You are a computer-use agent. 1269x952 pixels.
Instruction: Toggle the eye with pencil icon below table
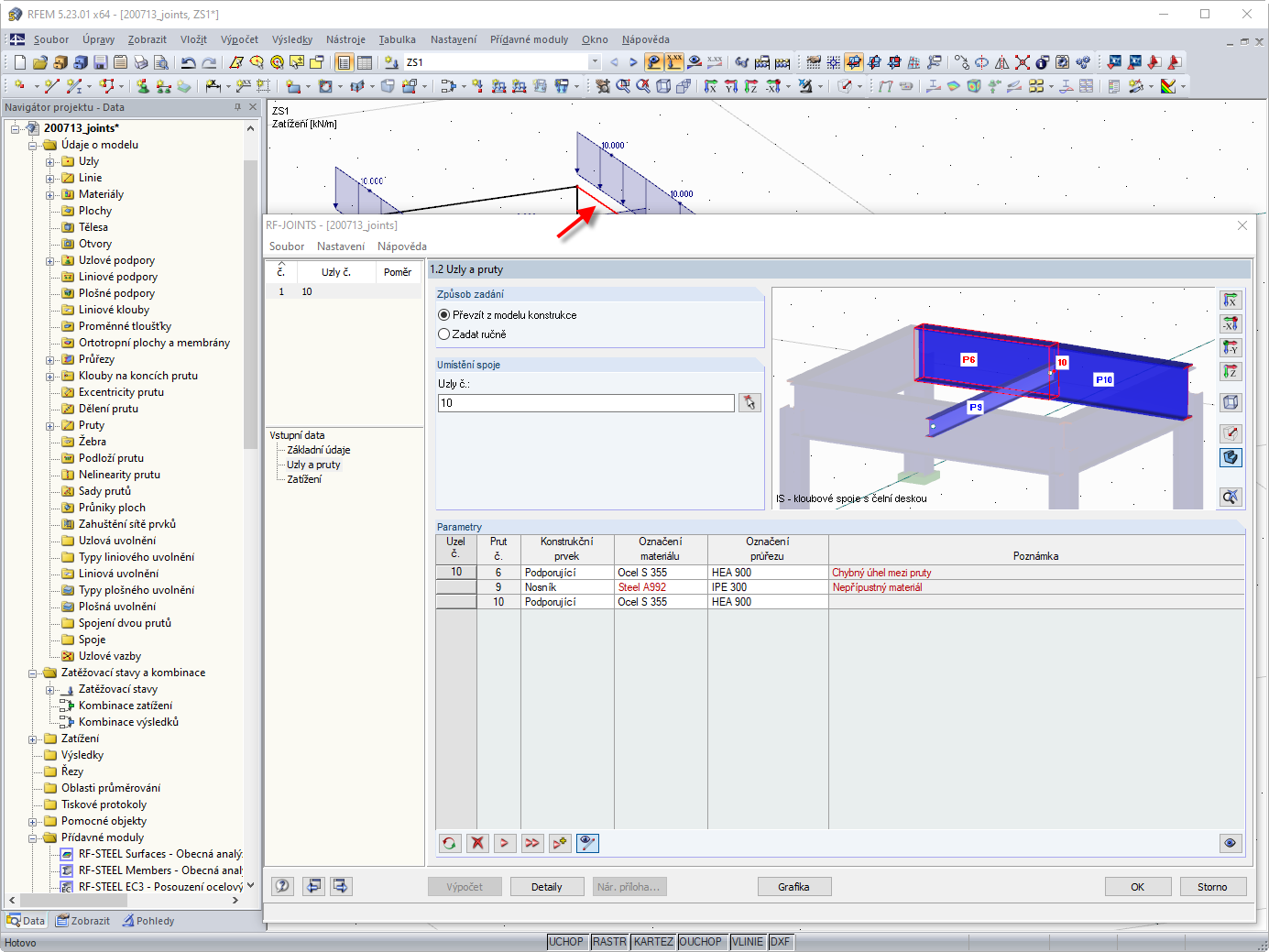pyautogui.click(x=587, y=843)
